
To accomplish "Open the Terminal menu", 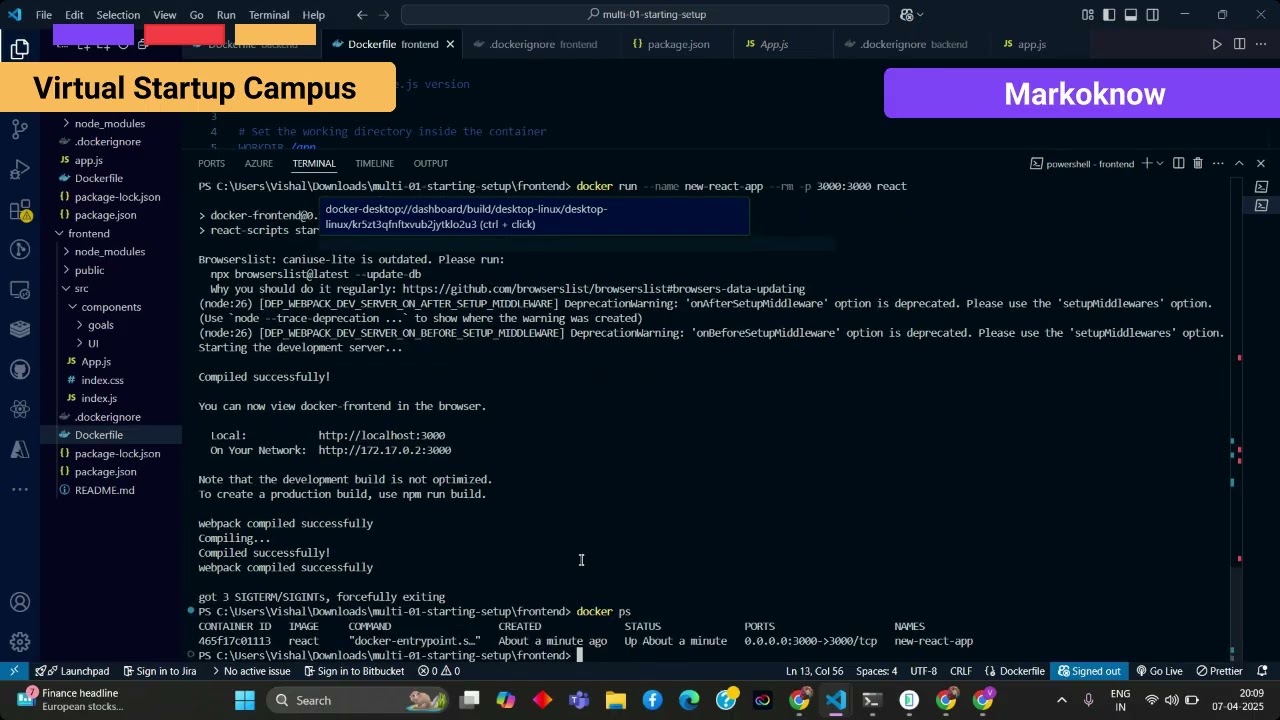I will coord(269,15).
